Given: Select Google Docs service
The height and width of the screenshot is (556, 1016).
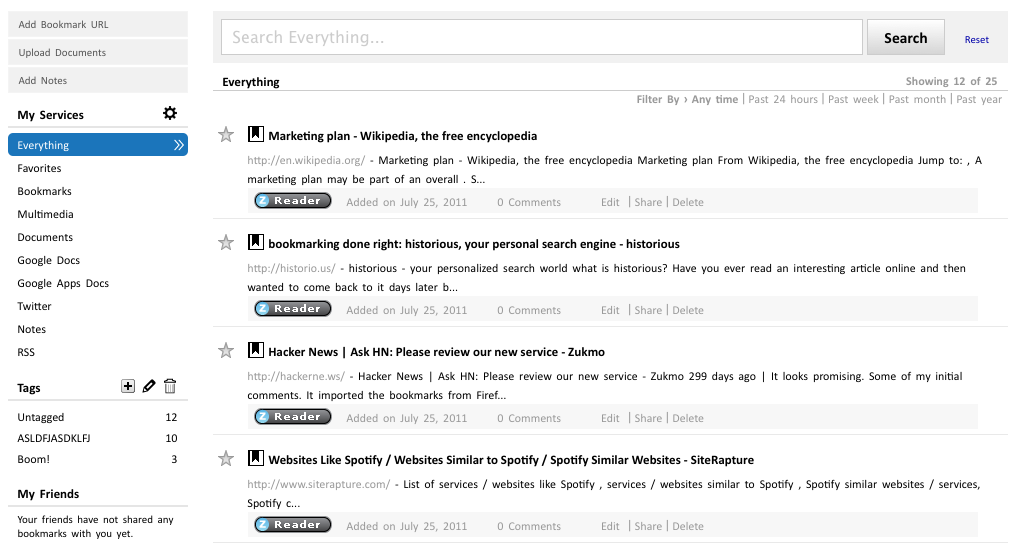Looking at the screenshot, I should 49,261.
